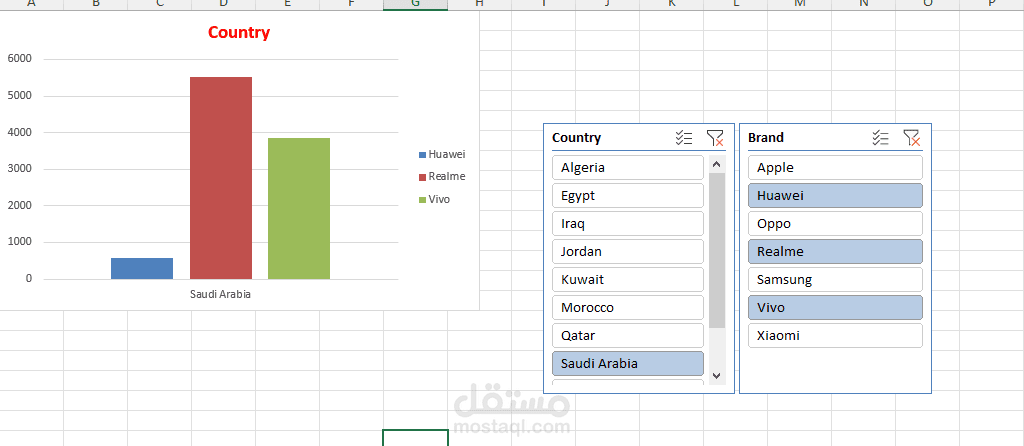The height and width of the screenshot is (446, 1024).
Task: Select Algeria in Country slicer
Action: tap(628, 167)
